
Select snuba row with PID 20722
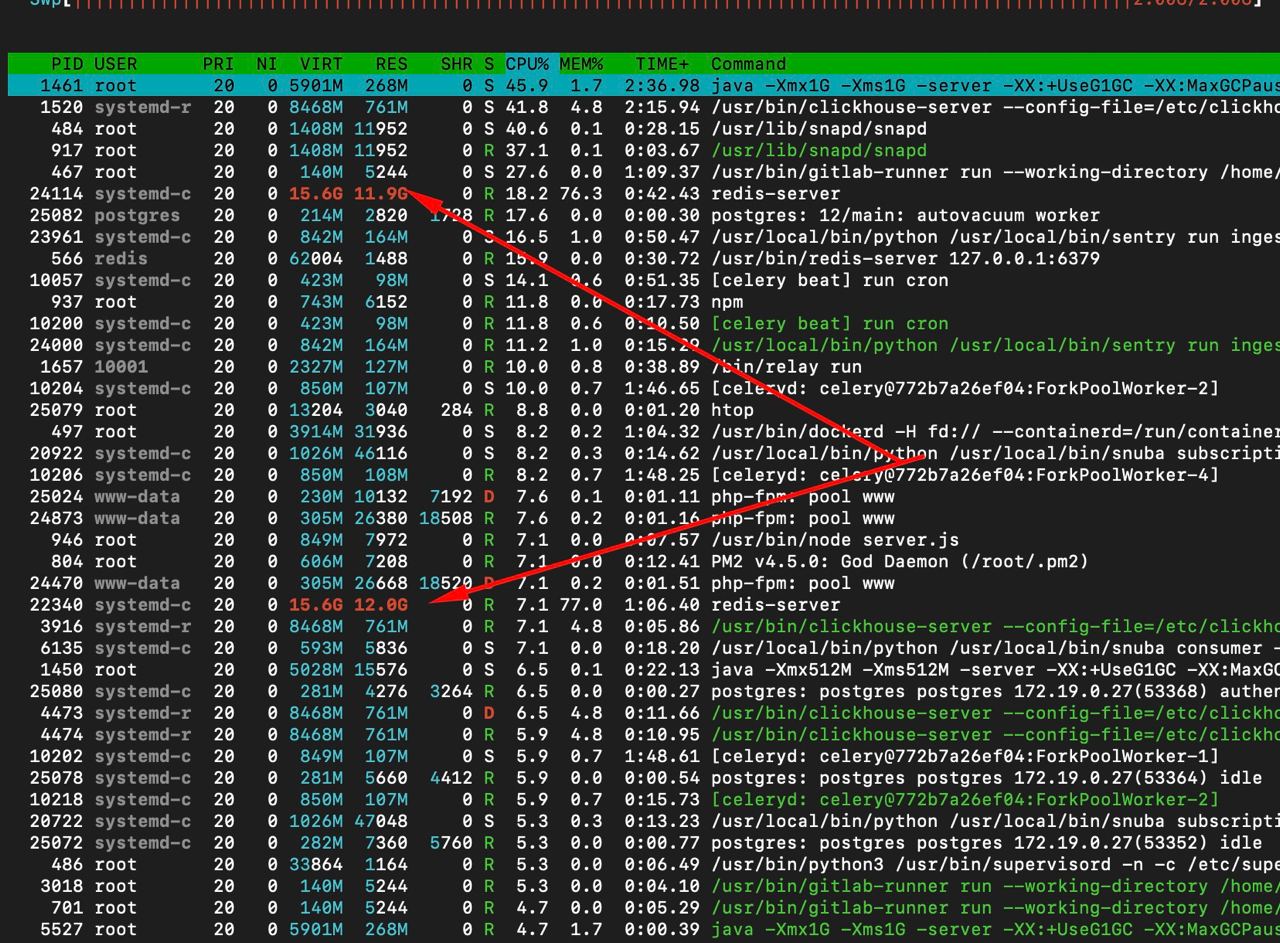(644, 822)
